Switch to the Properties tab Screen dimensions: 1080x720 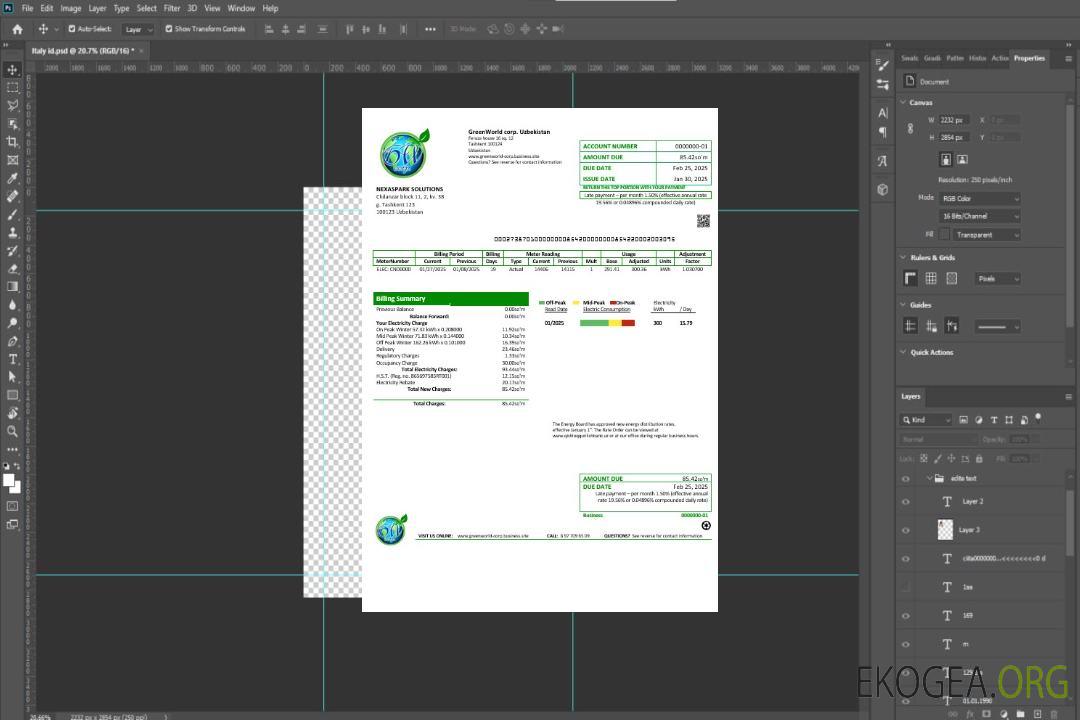click(x=1029, y=58)
